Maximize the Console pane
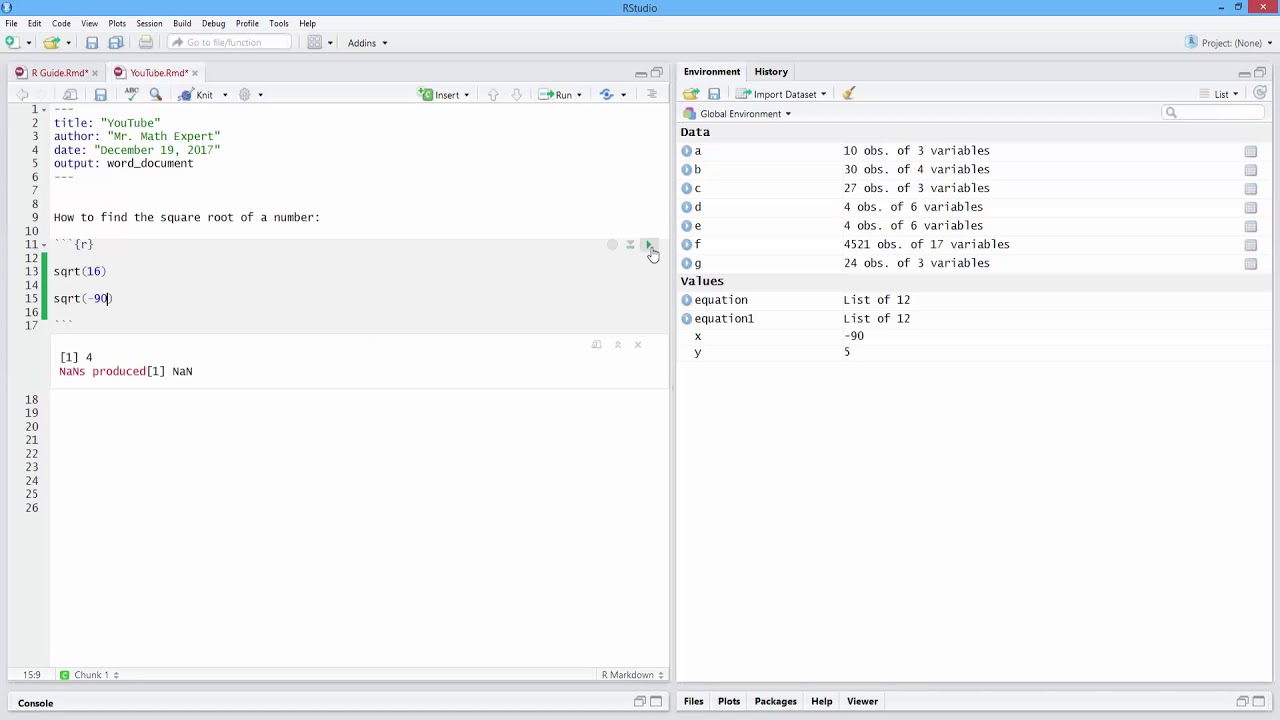Viewport: 1280px width, 720px height. pyautogui.click(x=657, y=702)
